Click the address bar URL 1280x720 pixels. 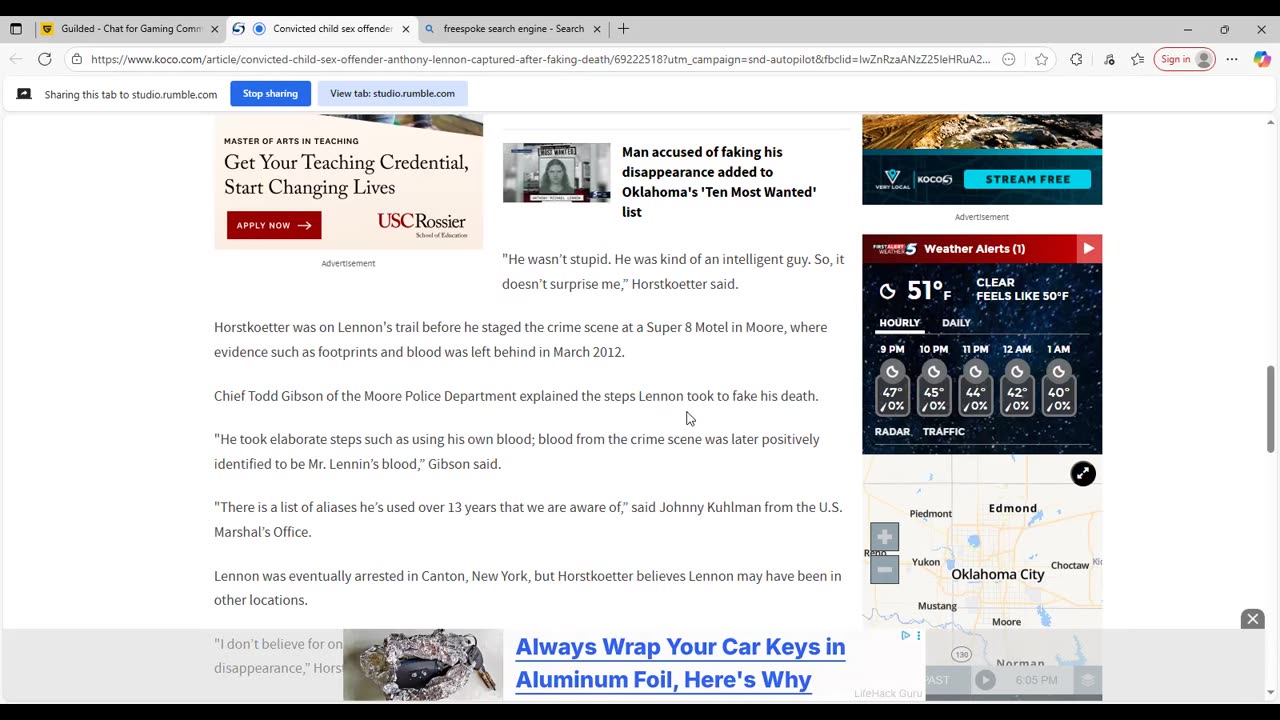(x=540, y=59)
